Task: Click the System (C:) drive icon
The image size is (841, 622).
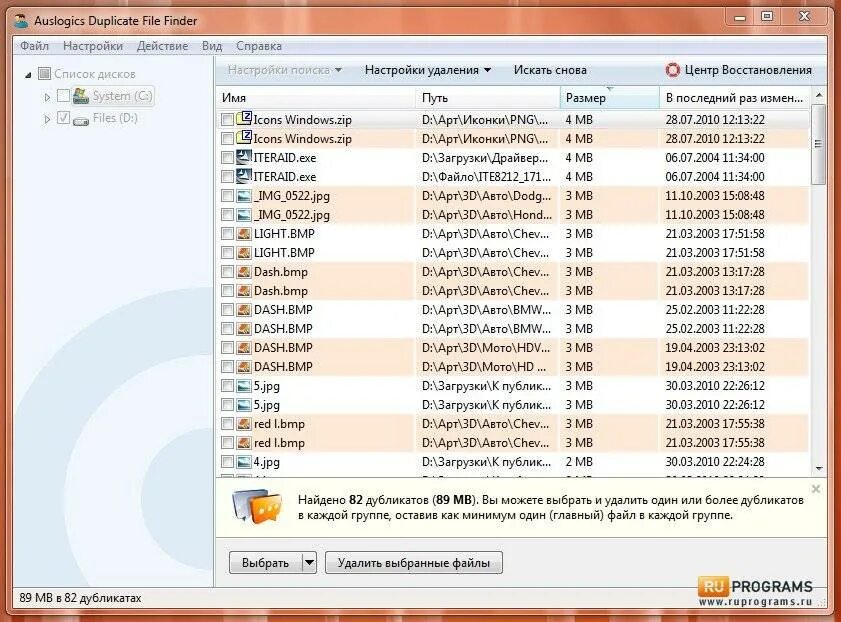Action: pos(81,96)
